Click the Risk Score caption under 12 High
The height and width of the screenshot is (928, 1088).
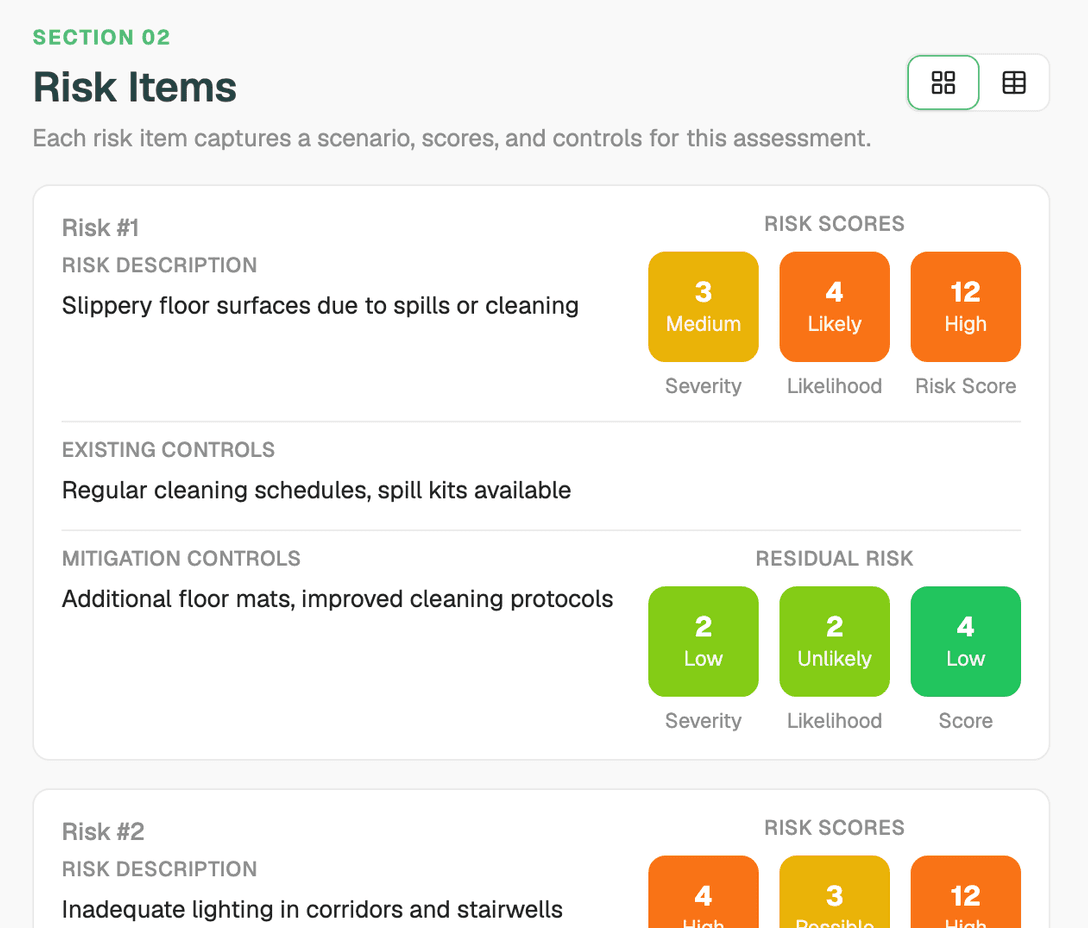tap(965, 386)
